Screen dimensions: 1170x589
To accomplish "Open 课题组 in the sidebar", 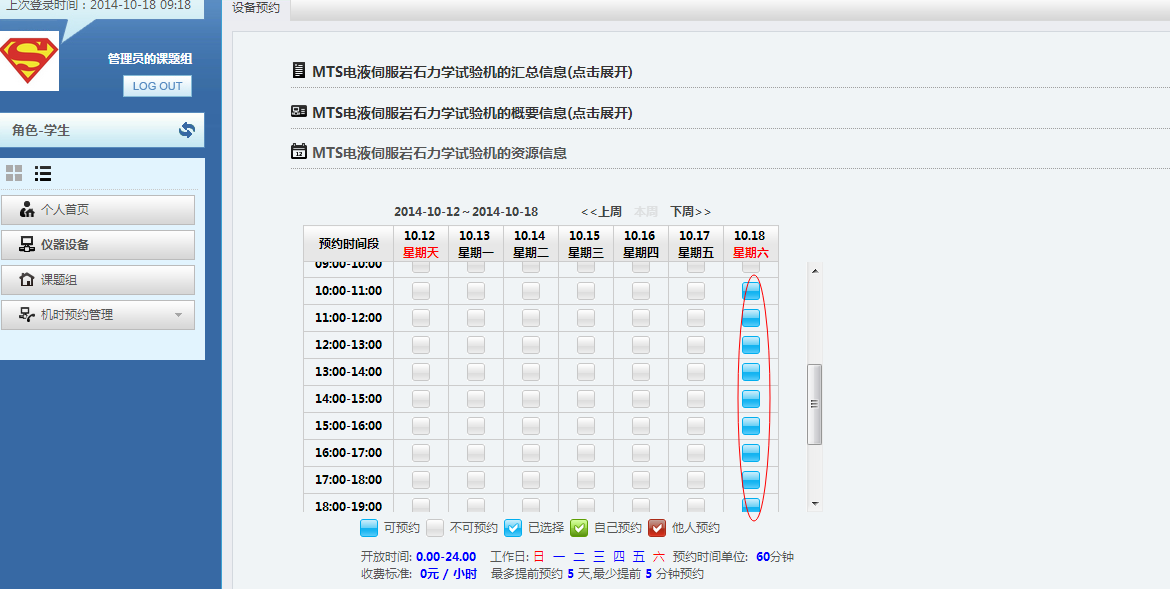I will [x=98, y=280].
